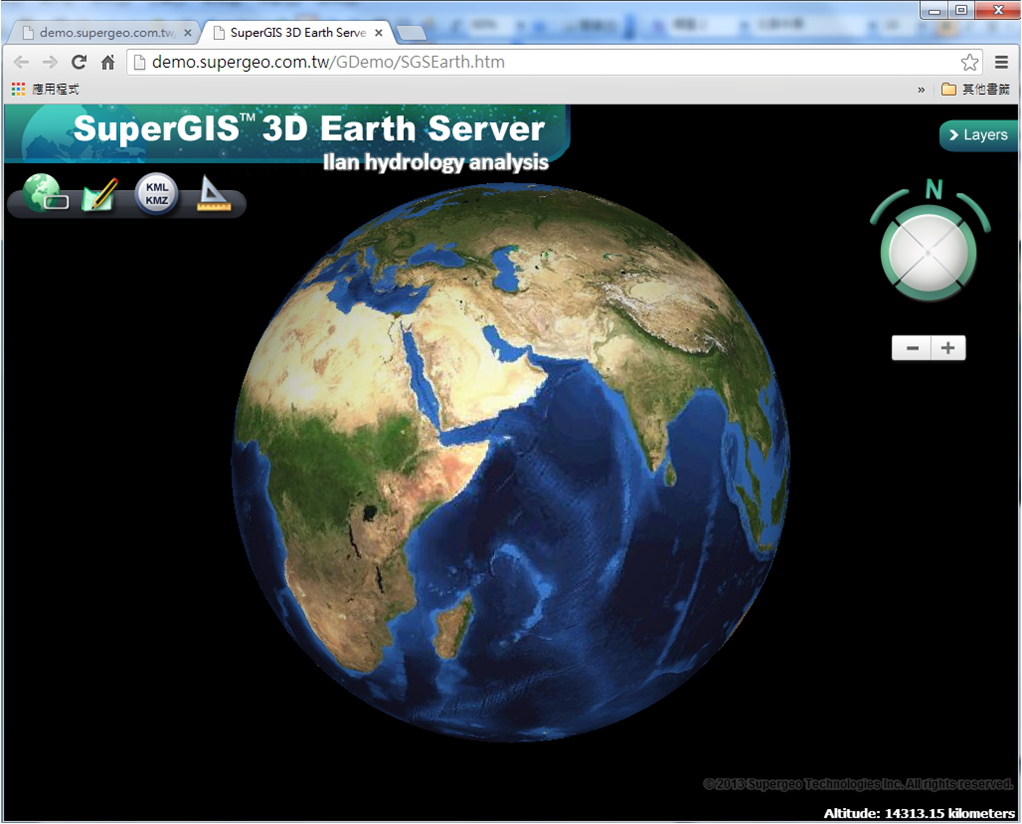Open the KML KMZ import tool

click(x=156, y=194)
